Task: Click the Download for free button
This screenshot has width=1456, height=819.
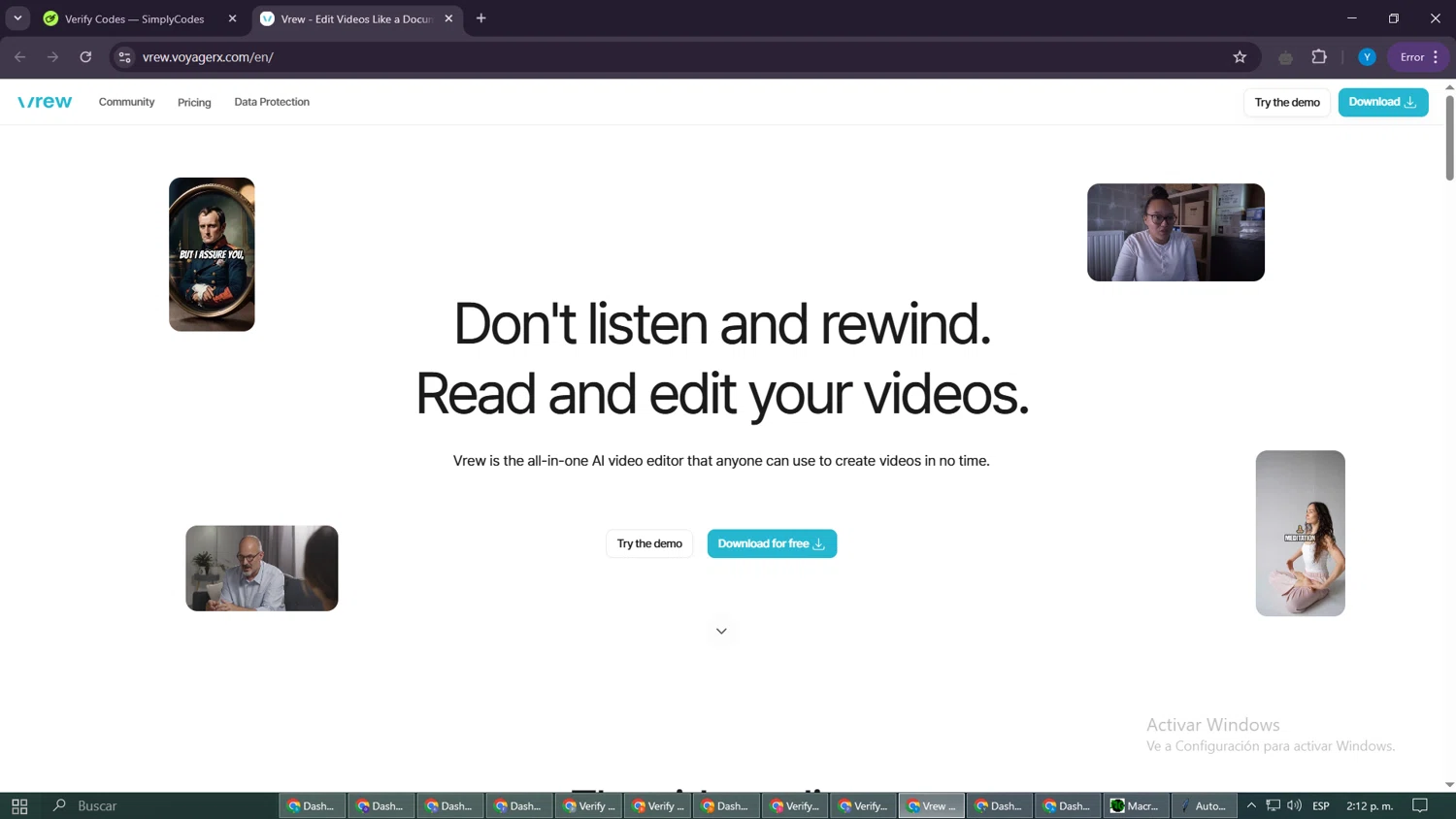Action: point(772,543)
